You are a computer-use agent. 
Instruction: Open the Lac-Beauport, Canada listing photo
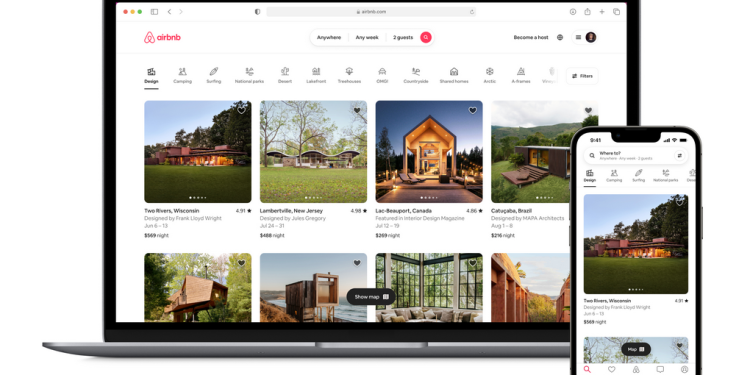click(429, 152)
